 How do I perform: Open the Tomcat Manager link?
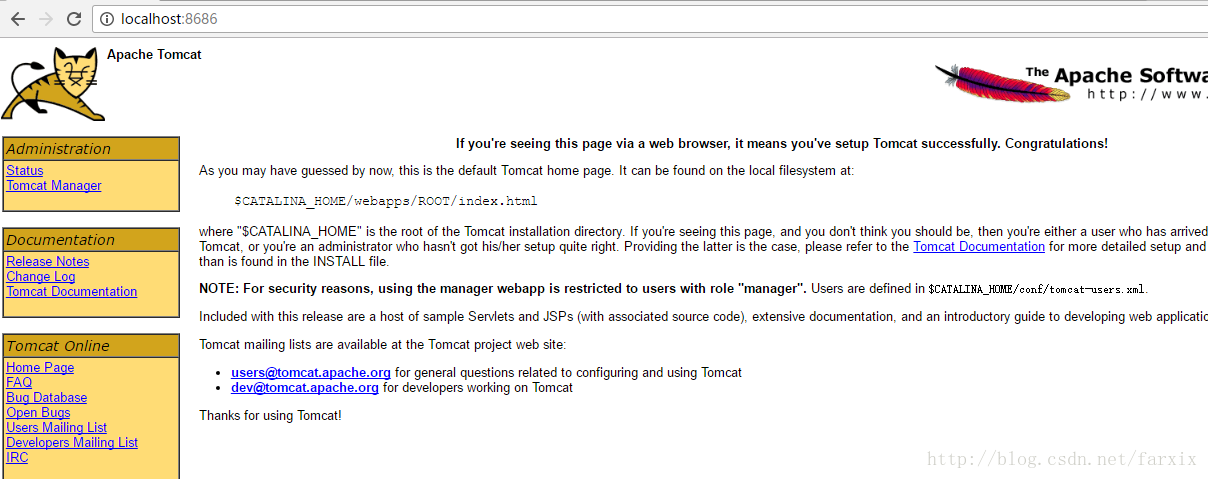tap(53, 186)
